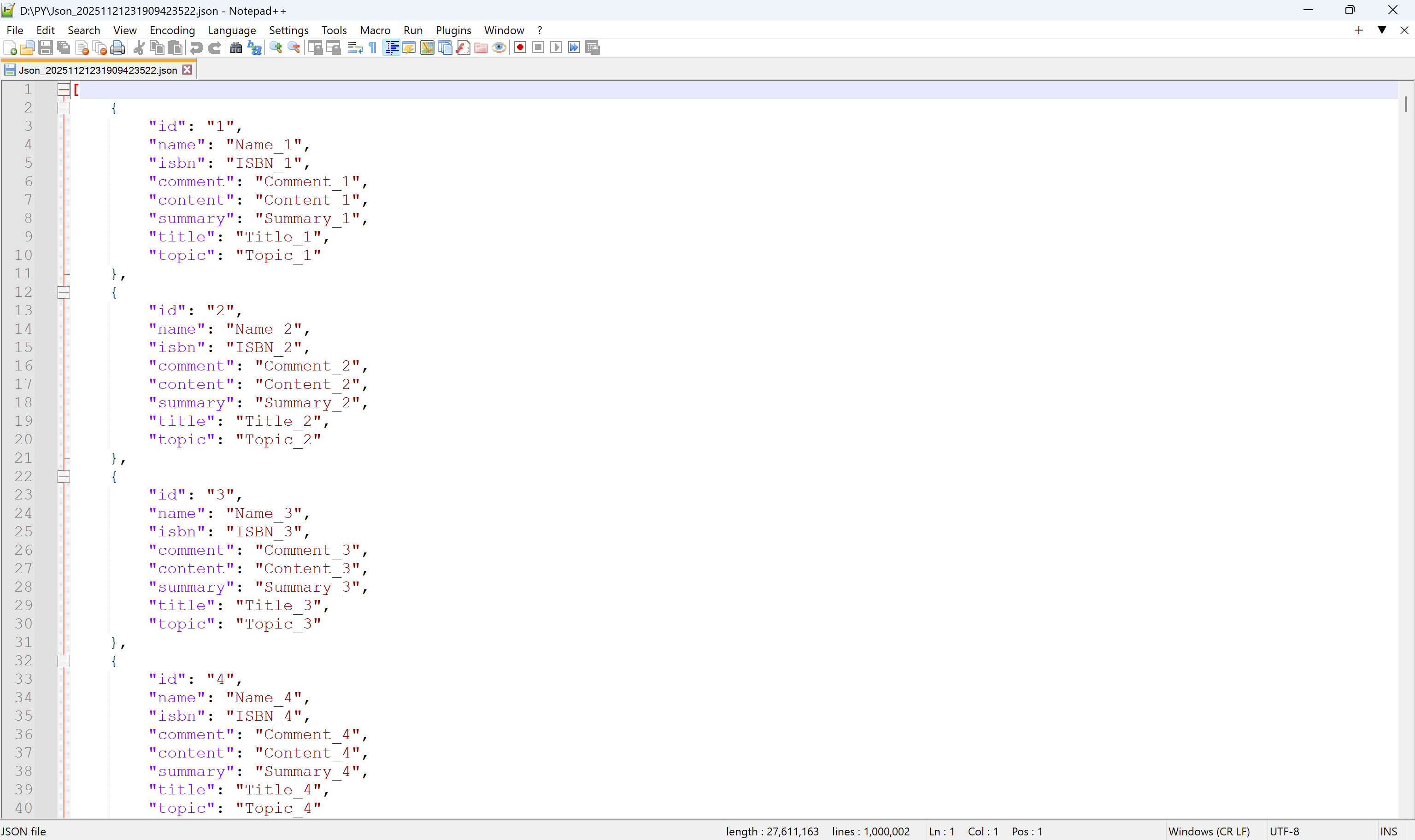
Task: Click Windows (CR LF) in status bar
Action: (1209, 831)
